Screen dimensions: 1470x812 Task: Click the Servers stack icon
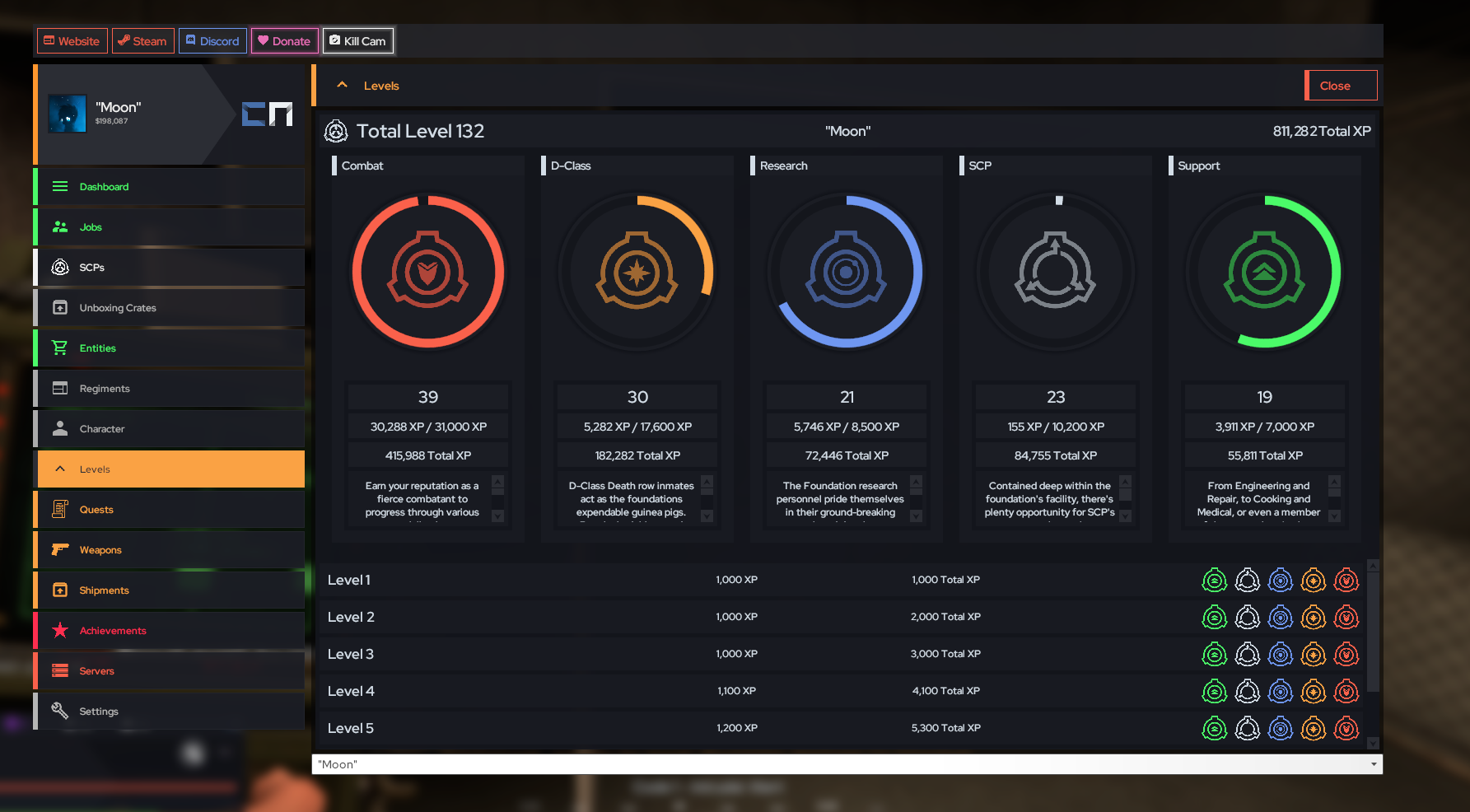pos(60,671)
